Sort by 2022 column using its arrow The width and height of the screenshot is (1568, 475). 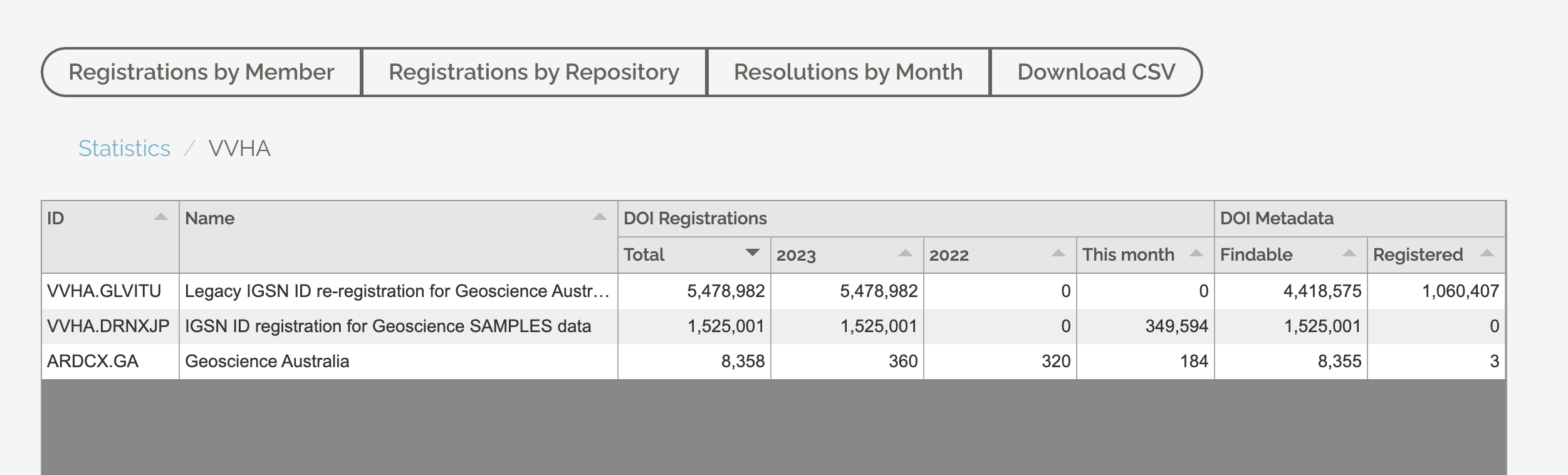(1058, 254)
